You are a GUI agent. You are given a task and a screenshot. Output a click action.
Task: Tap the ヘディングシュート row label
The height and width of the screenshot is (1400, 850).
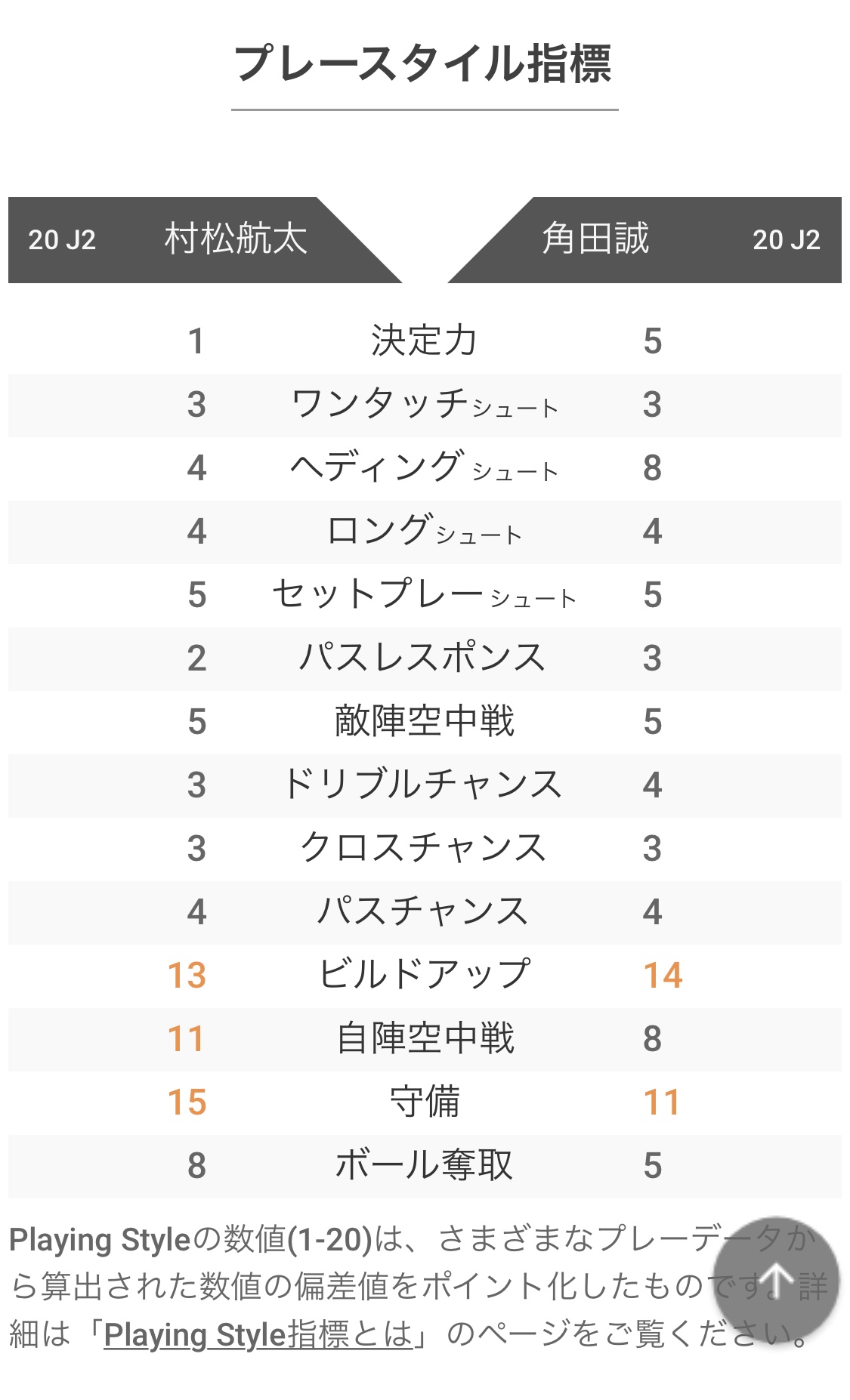424,467
